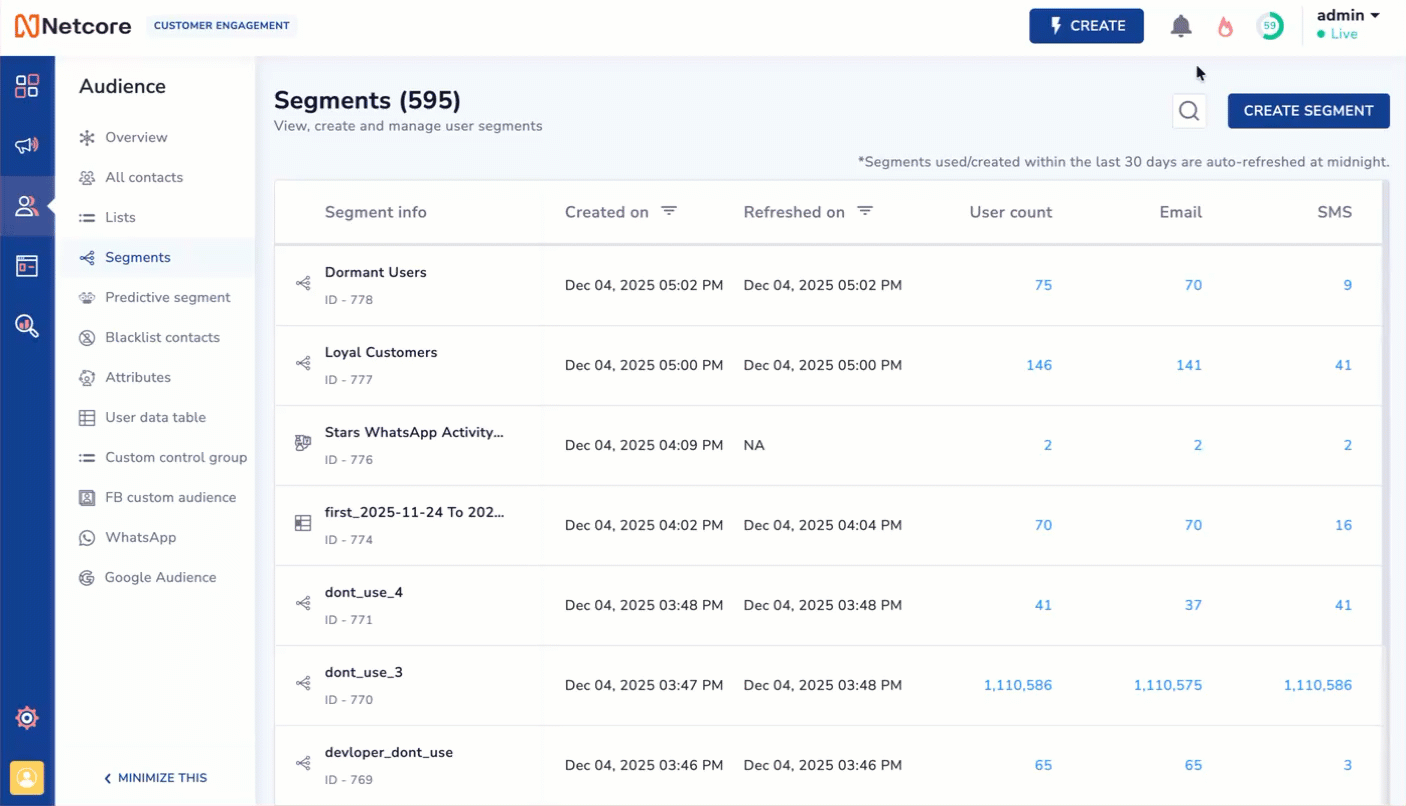Select the campaigns megaphone icon

(27, 145)
